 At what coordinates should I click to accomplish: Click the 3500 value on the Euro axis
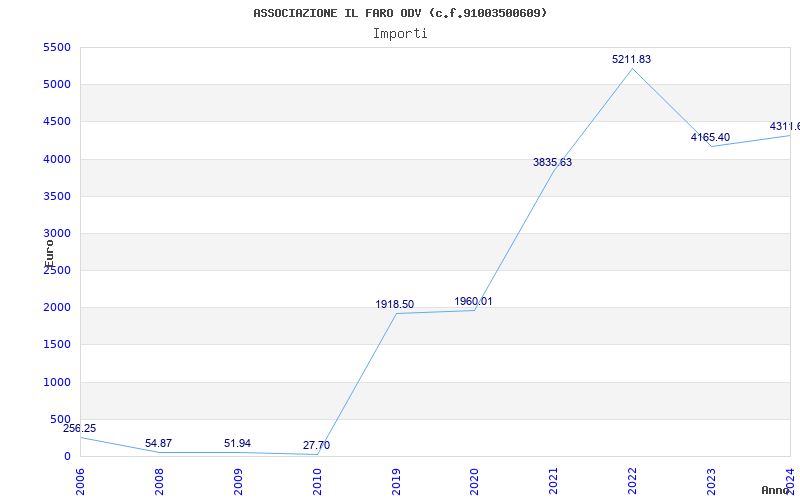(57, 196)
